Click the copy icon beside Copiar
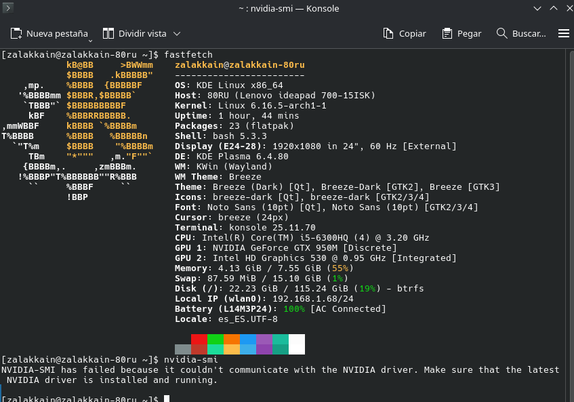 [x=388, y=33]
